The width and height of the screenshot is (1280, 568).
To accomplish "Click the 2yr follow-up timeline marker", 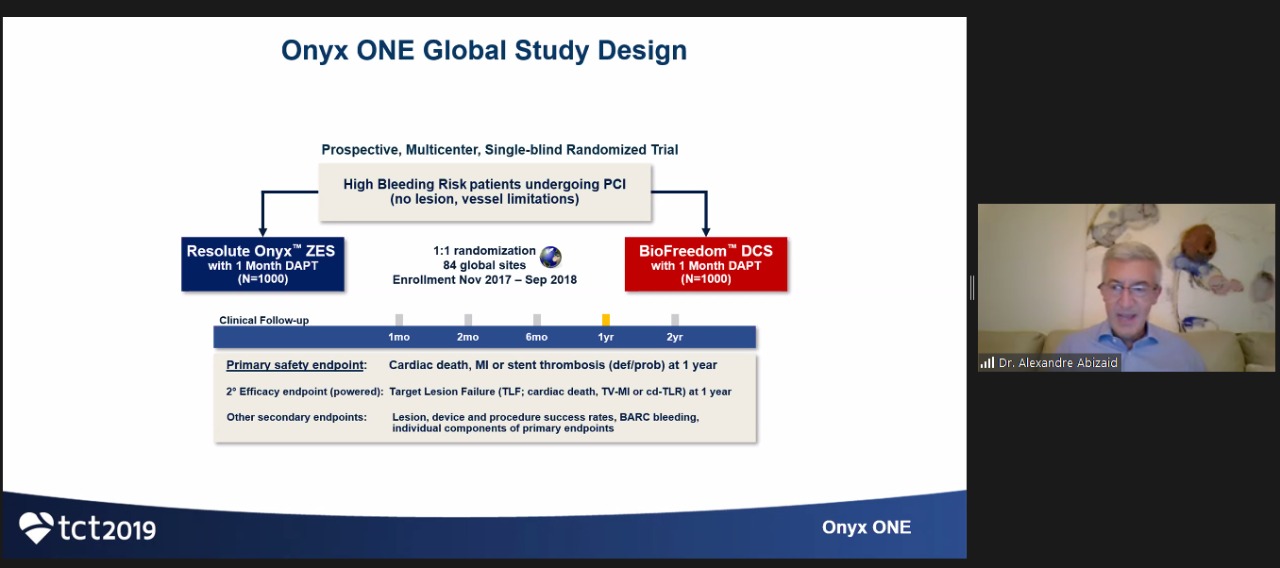I will [675, 320].
